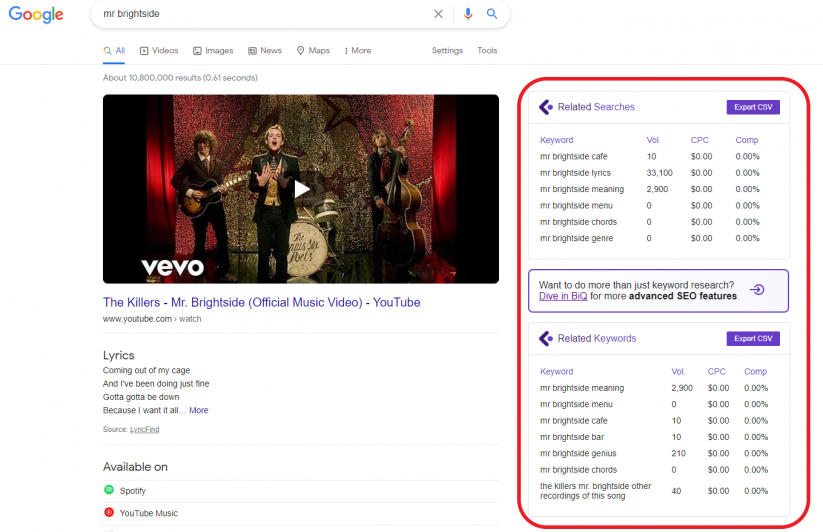Open the LyricFind source link
The image size is (823, 532).
[144, 429]
